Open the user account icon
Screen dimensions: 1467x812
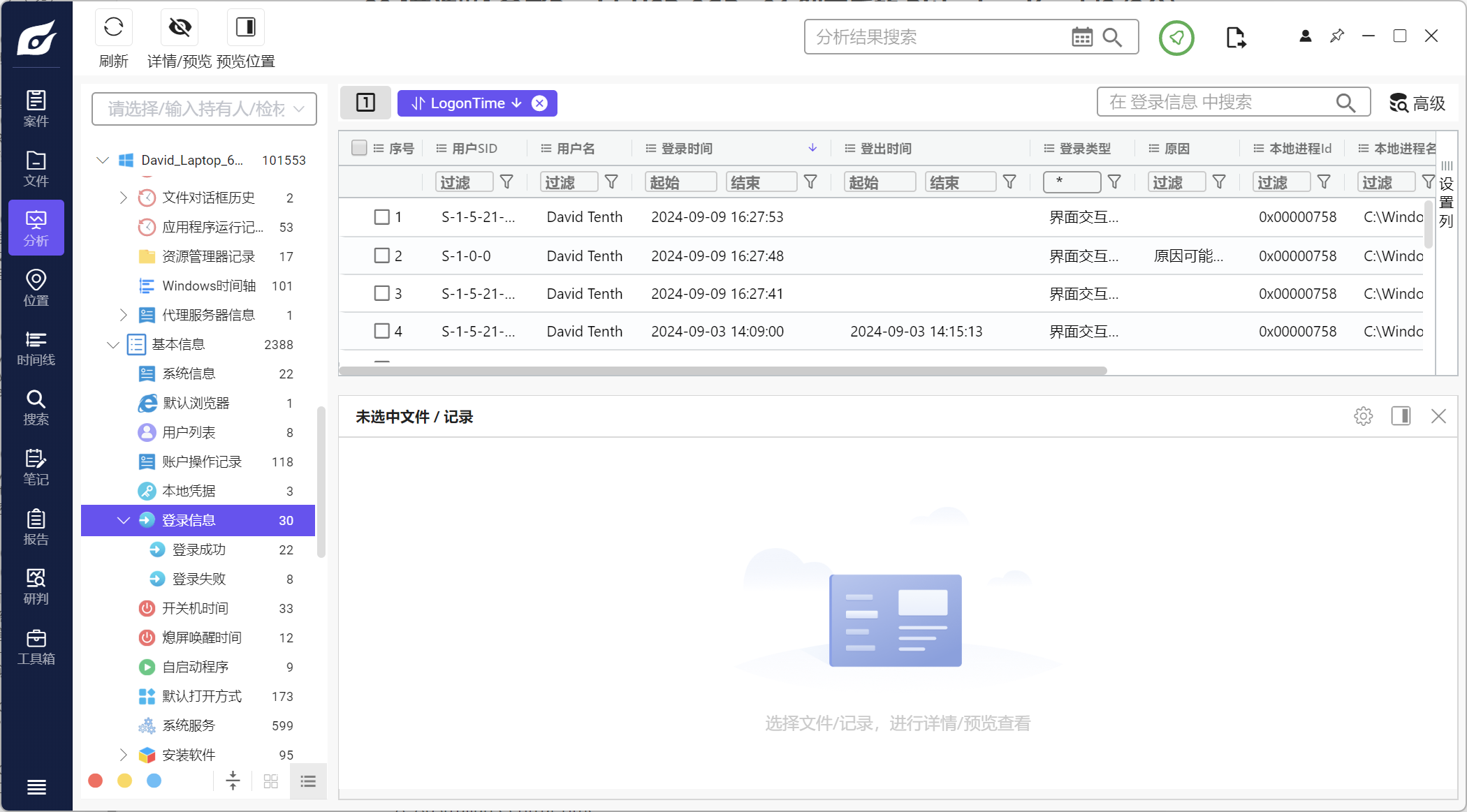pyautogui.click(x=1305, y=36)
